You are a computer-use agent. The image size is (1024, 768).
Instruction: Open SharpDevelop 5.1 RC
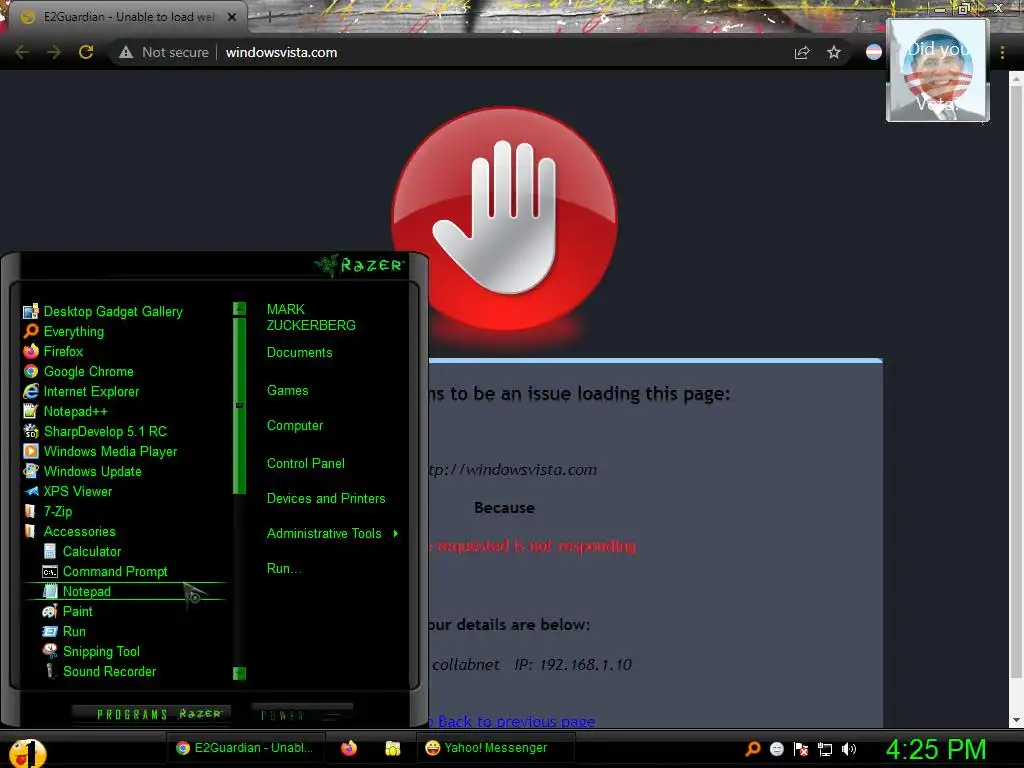pyautogui.click(x=95, y=432)
